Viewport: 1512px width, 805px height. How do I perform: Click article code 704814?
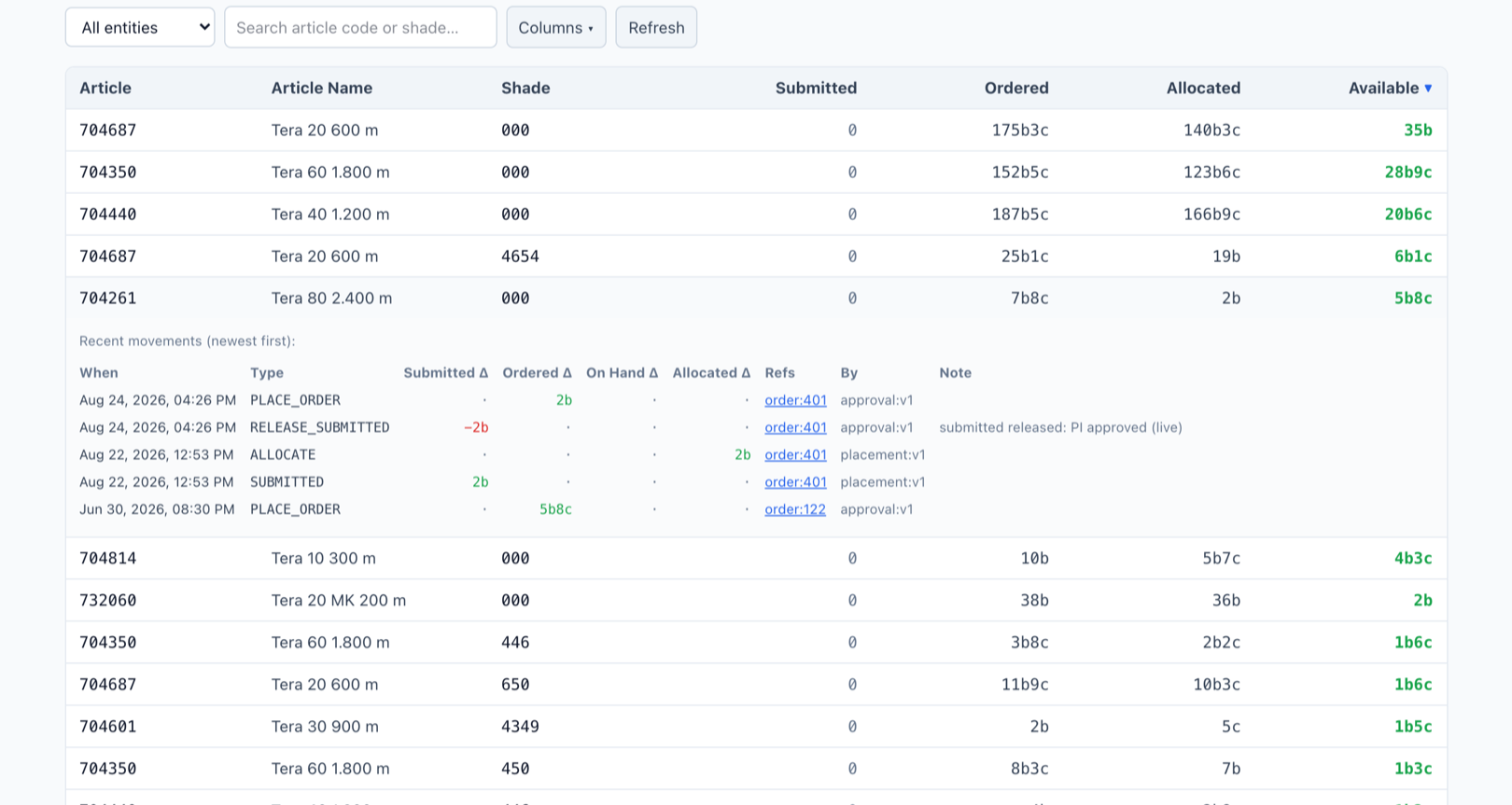[107, 558]
